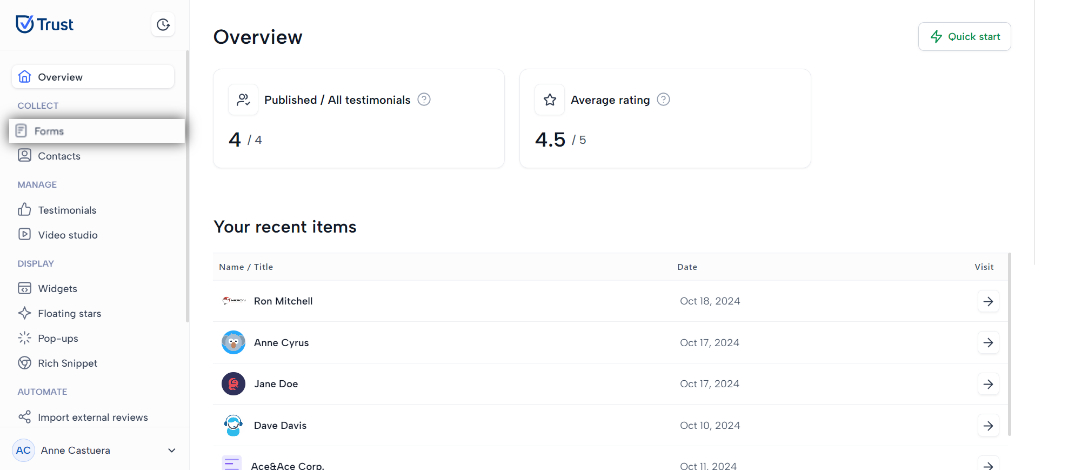Open Import external reviews
Screen dimensions: 1080x470
coord(93,417)
